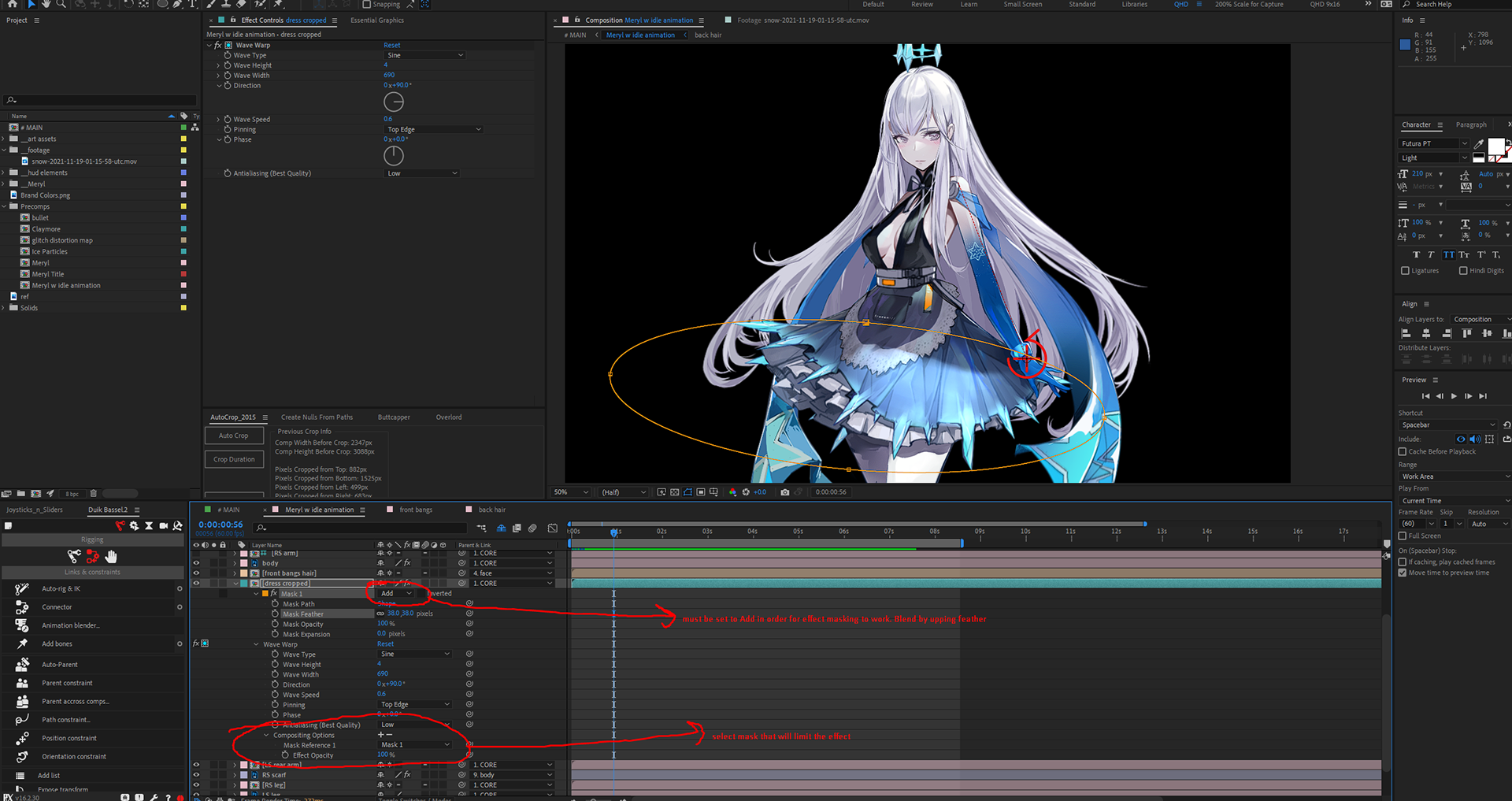Take snapshot with camera icon in viewer
1512x801 pixels.
coord(784,492)
